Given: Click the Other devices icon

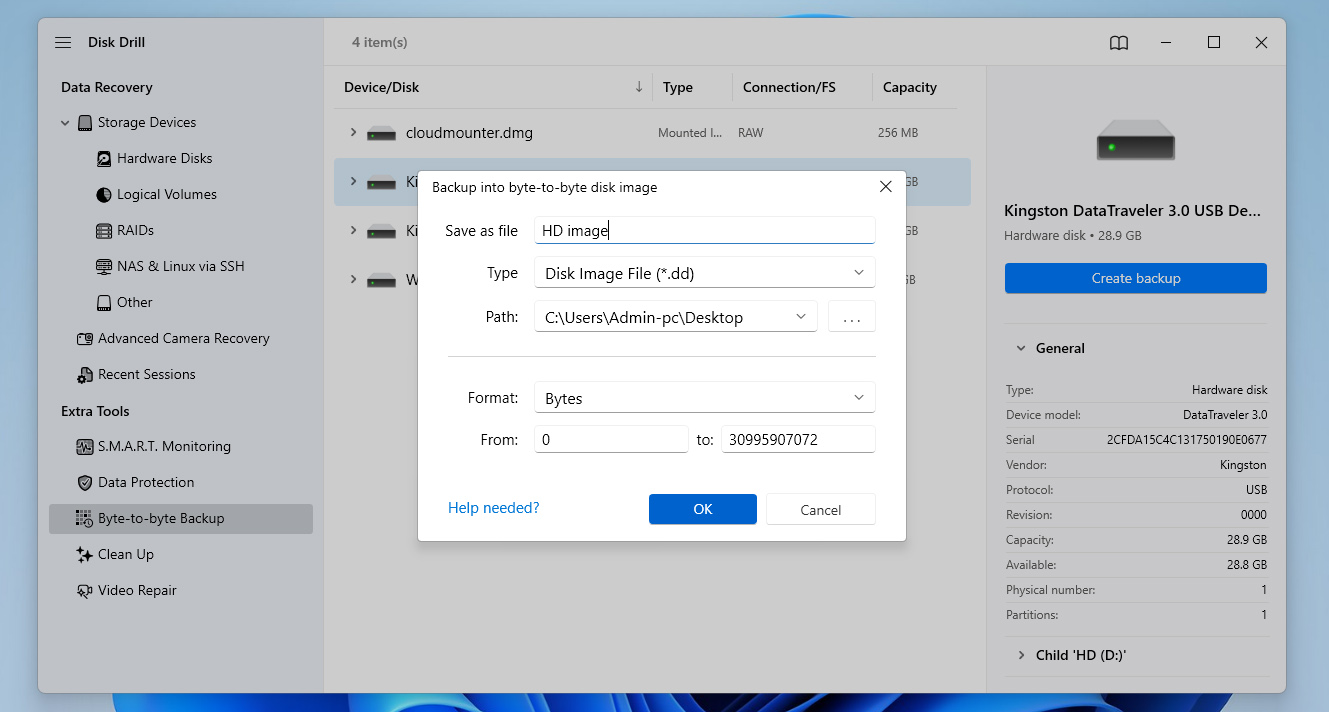Looking at the screenshot, I should click(104, 303).
